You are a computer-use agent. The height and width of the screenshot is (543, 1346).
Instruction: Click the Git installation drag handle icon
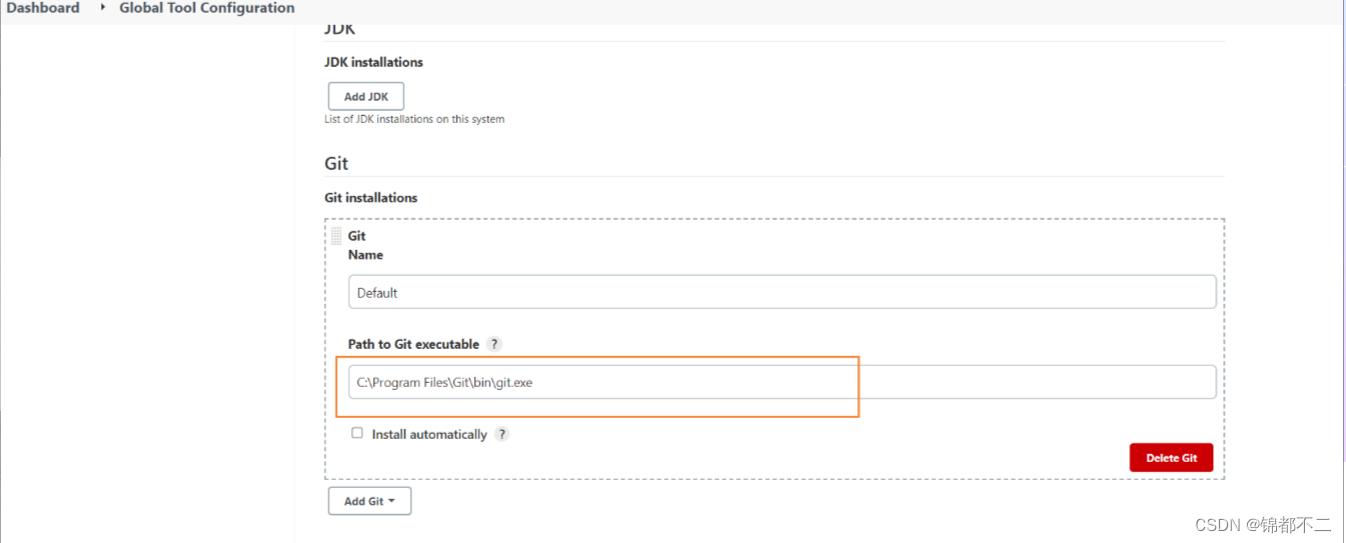[336, 236]
